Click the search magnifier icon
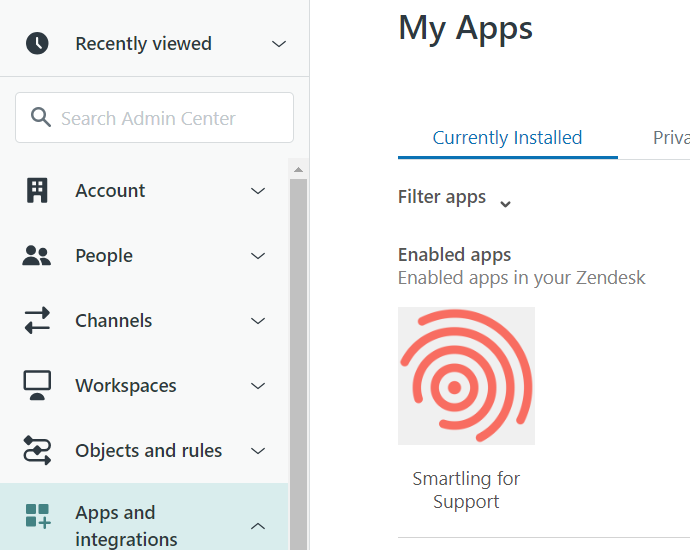 [x=41, y=118]
